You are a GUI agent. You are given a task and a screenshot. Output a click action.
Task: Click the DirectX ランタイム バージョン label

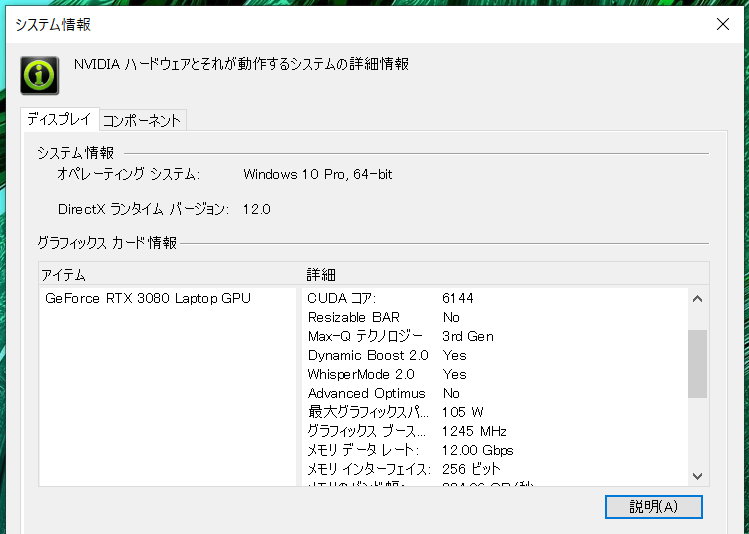pyautogui.click(x=143, y=209)
